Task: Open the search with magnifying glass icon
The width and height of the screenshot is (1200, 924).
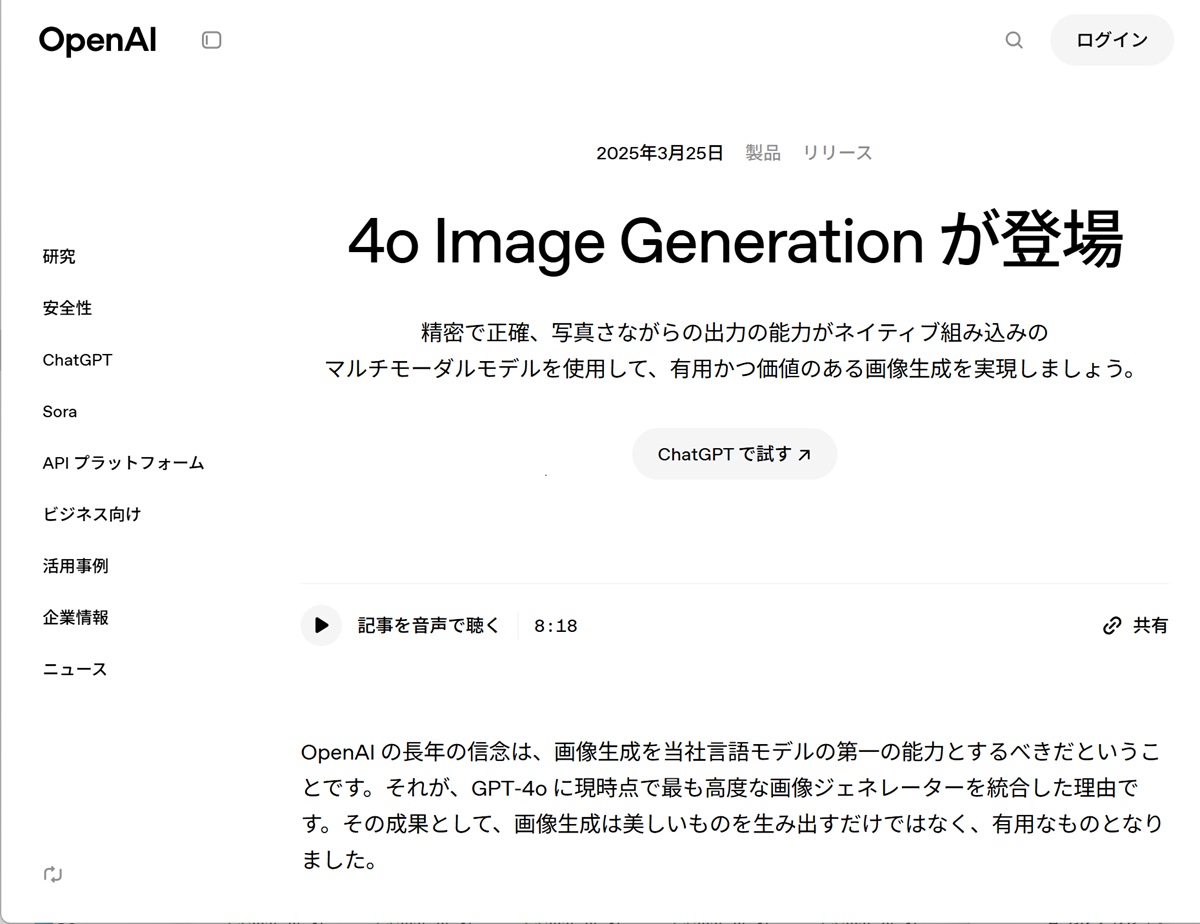Action: (x=1013, y=41)
